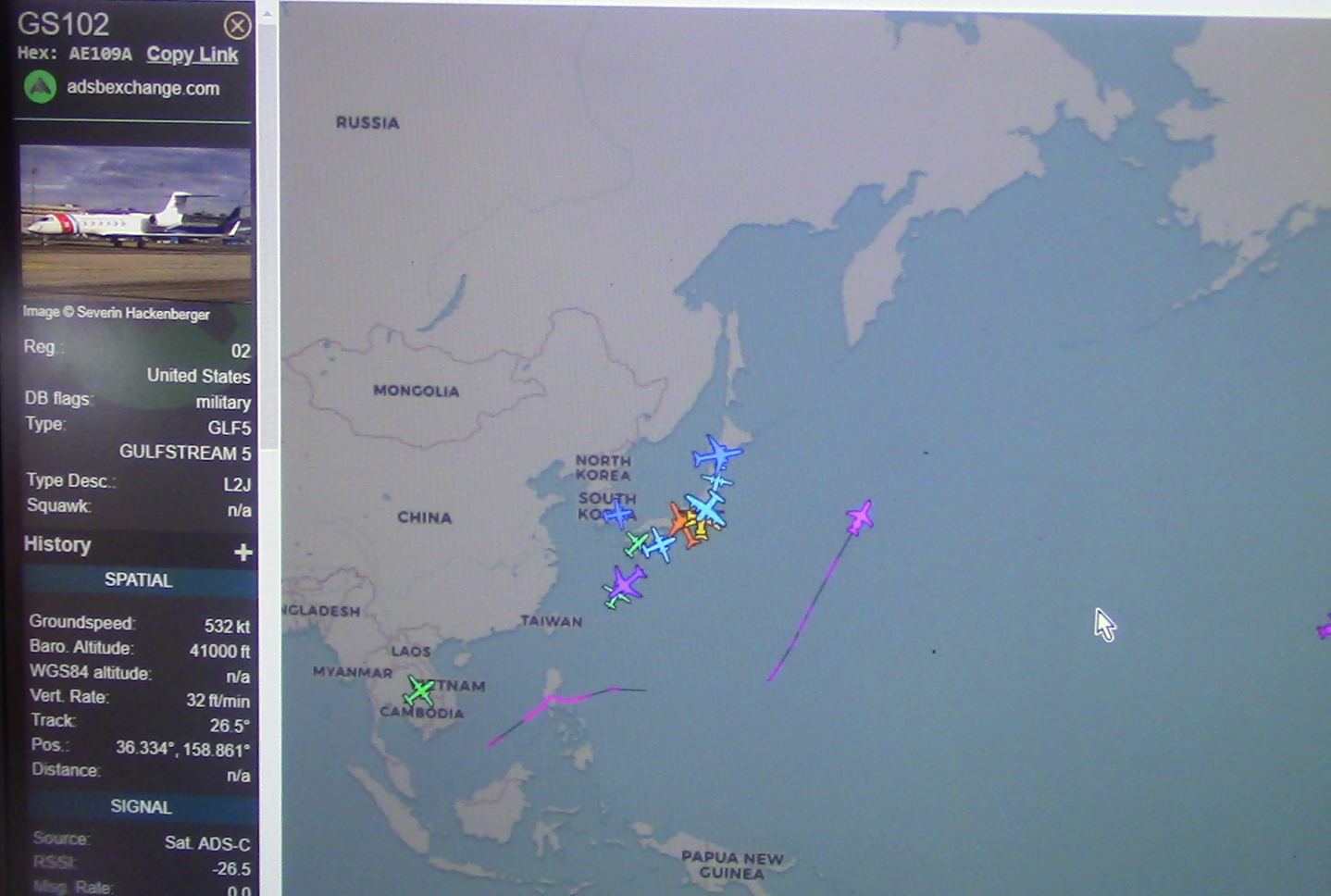Click the GULFSTREAM 5 text

coord(185,453)
